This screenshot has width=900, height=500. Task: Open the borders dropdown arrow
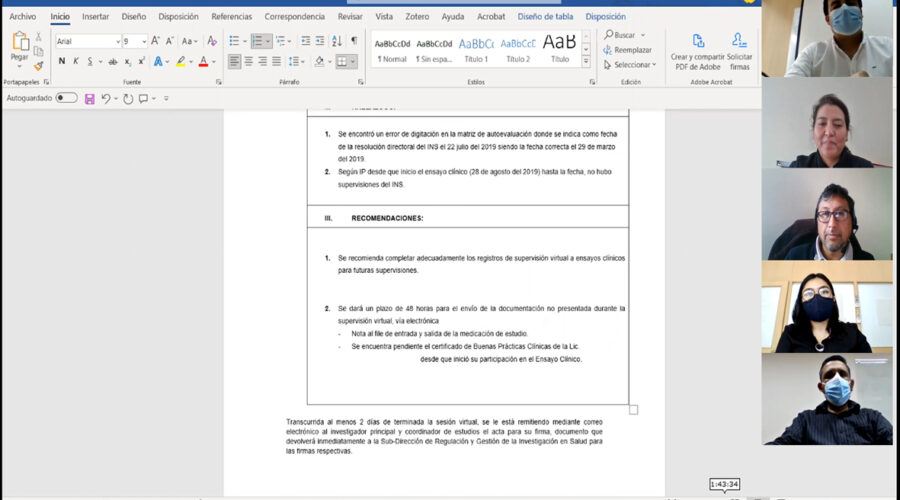352,61
